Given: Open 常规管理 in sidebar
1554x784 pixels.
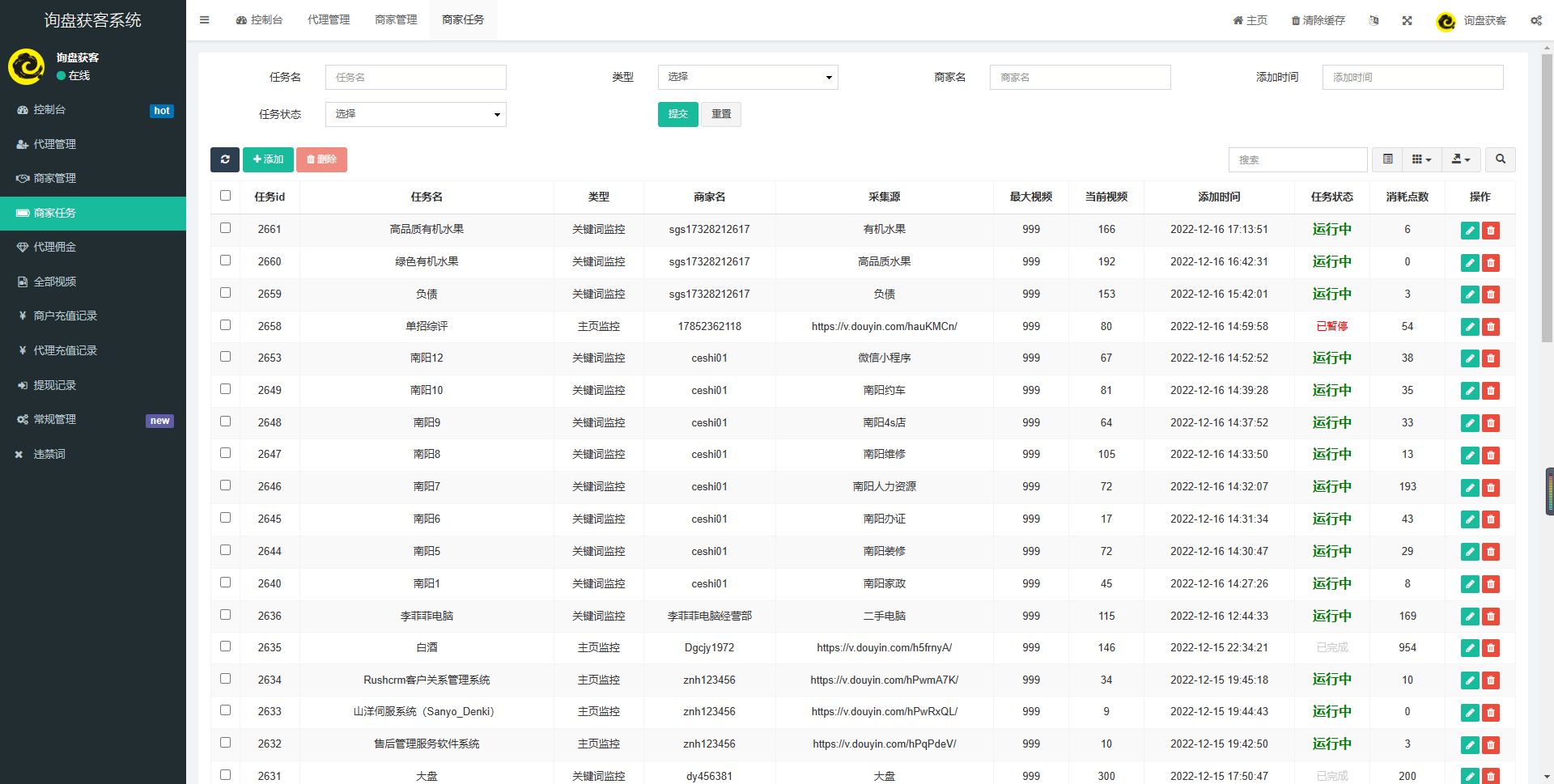Looking at the screenshot, I should [93, 419].
